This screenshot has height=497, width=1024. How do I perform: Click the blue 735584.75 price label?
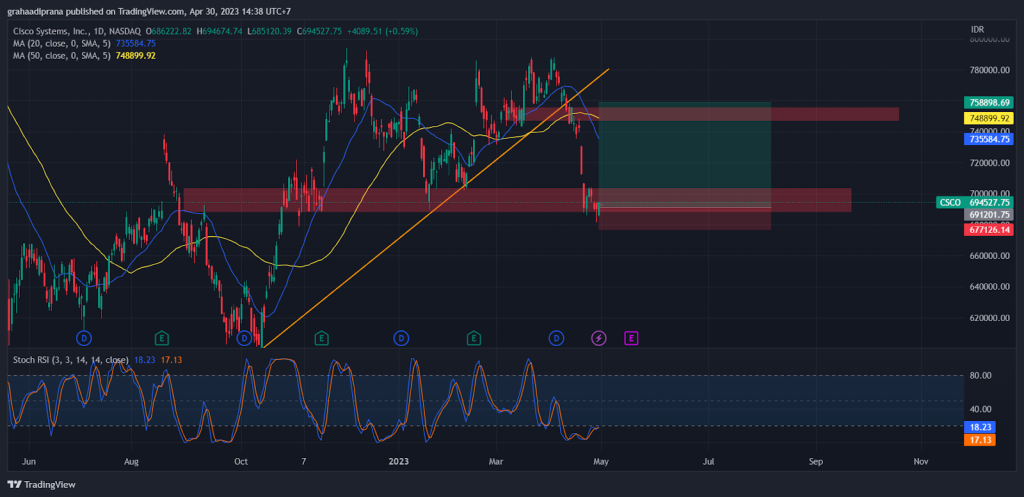click(x=989, y=139)
